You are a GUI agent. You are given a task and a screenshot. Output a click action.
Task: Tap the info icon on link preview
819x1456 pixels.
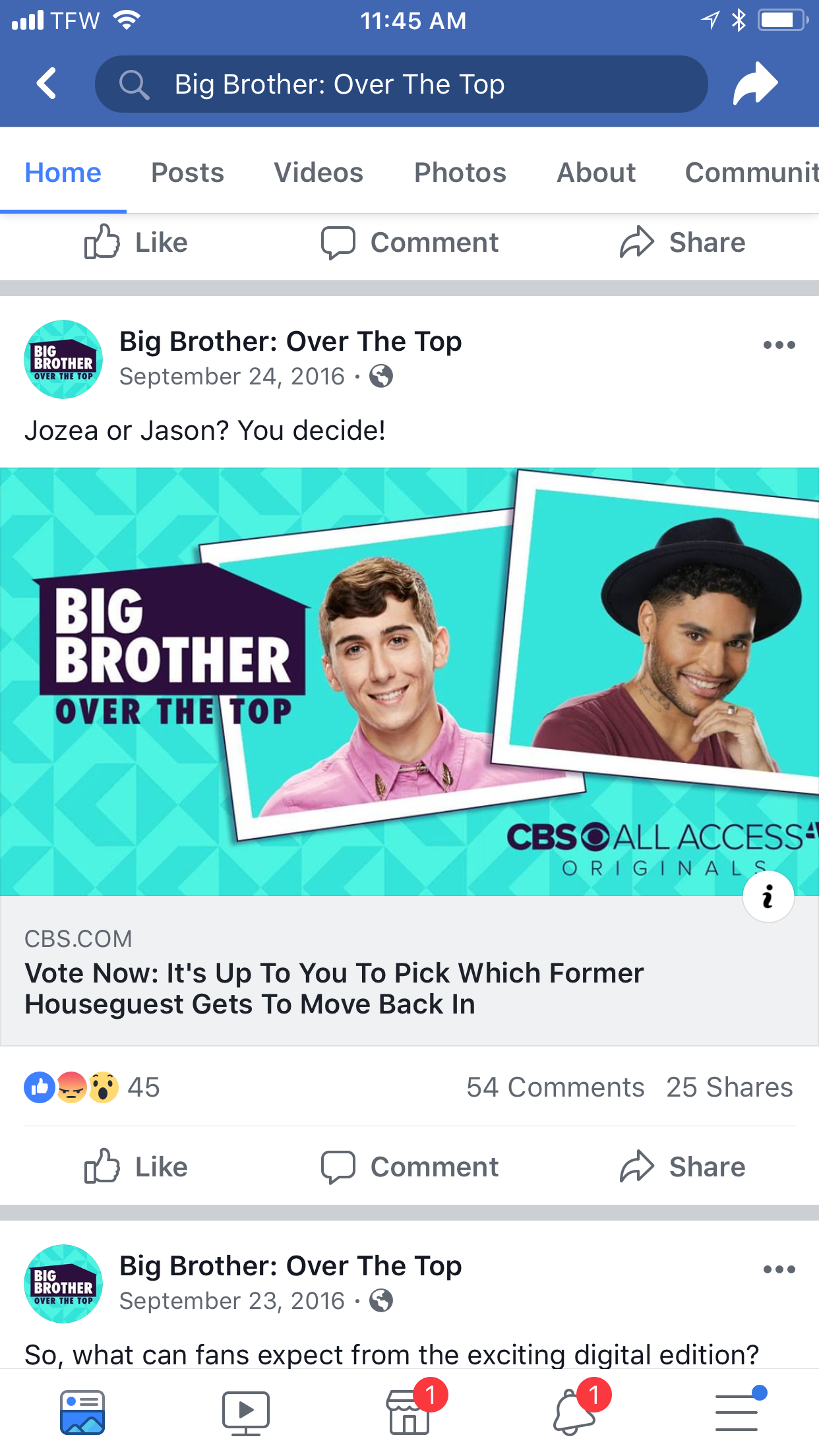pos(768,897)
